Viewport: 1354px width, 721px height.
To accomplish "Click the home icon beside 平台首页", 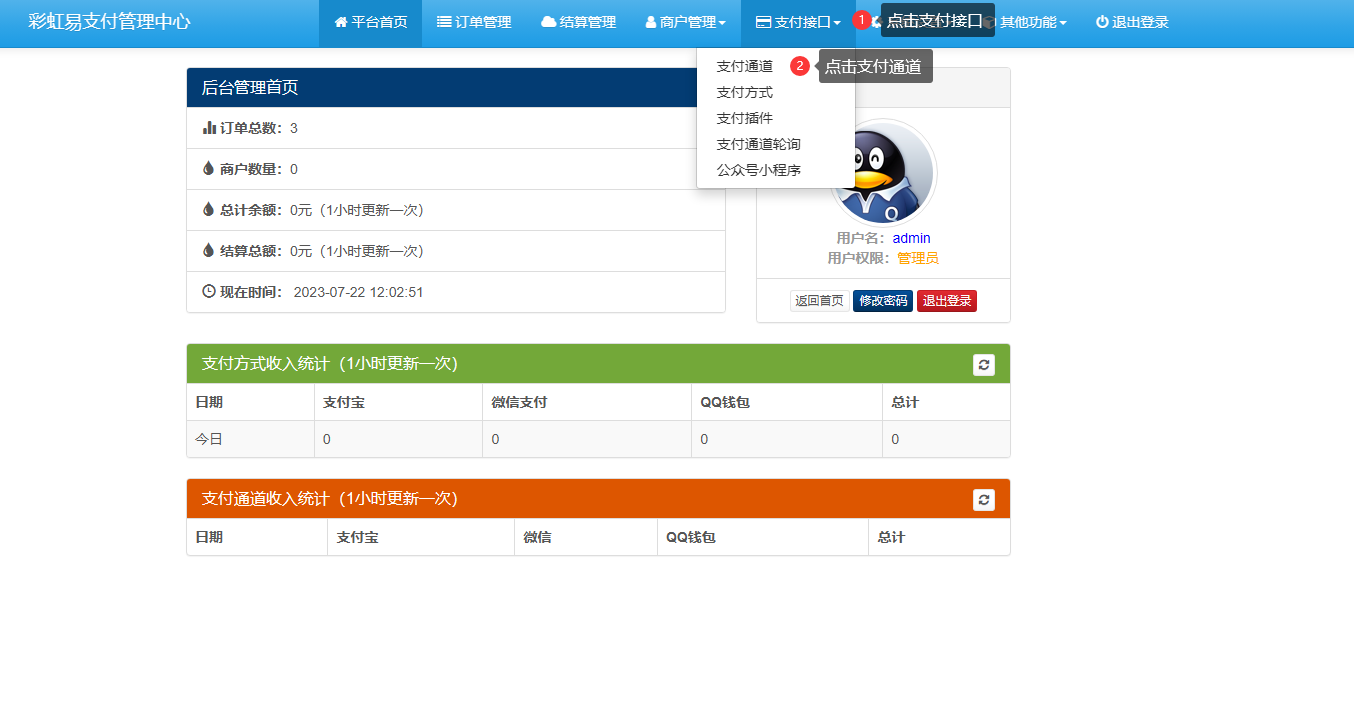I will point(341,22).
